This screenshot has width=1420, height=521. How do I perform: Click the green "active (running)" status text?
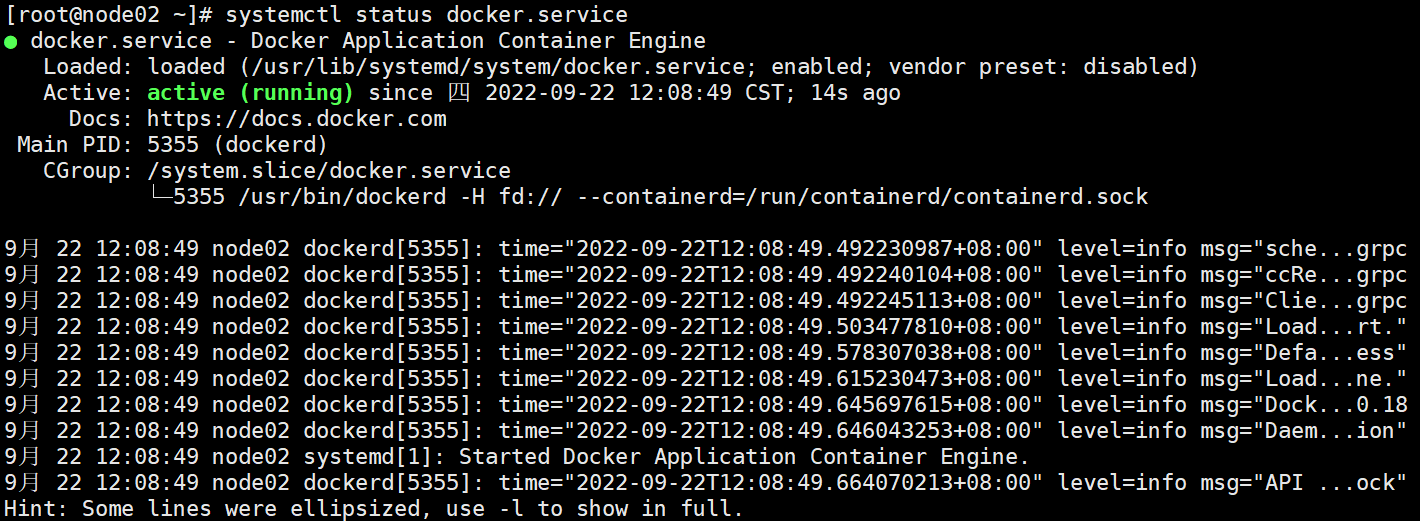pyautogui.click(x=250, y=93)
